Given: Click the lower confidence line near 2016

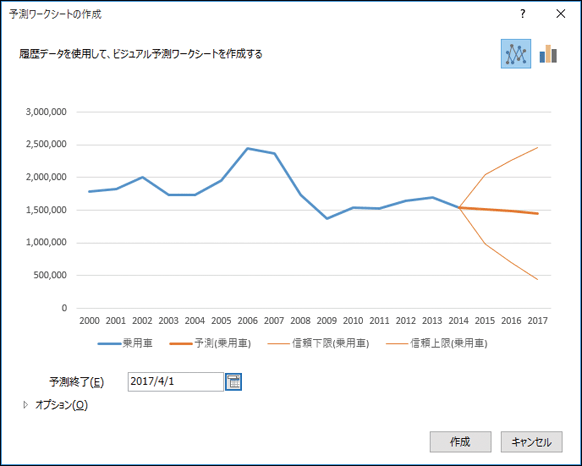Looking at the screenshot, I should coord(511,263).
